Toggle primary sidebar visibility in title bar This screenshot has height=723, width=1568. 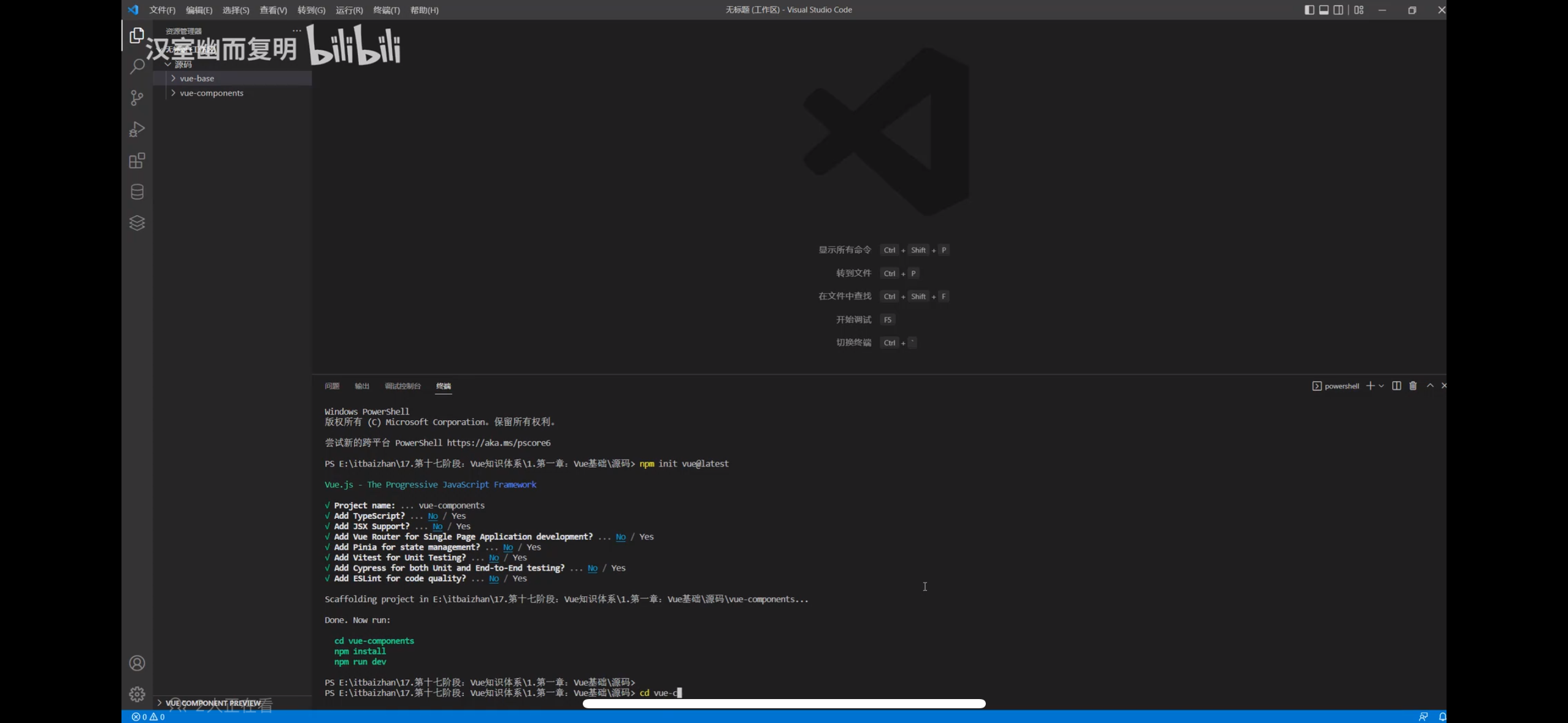point(1309,10)
